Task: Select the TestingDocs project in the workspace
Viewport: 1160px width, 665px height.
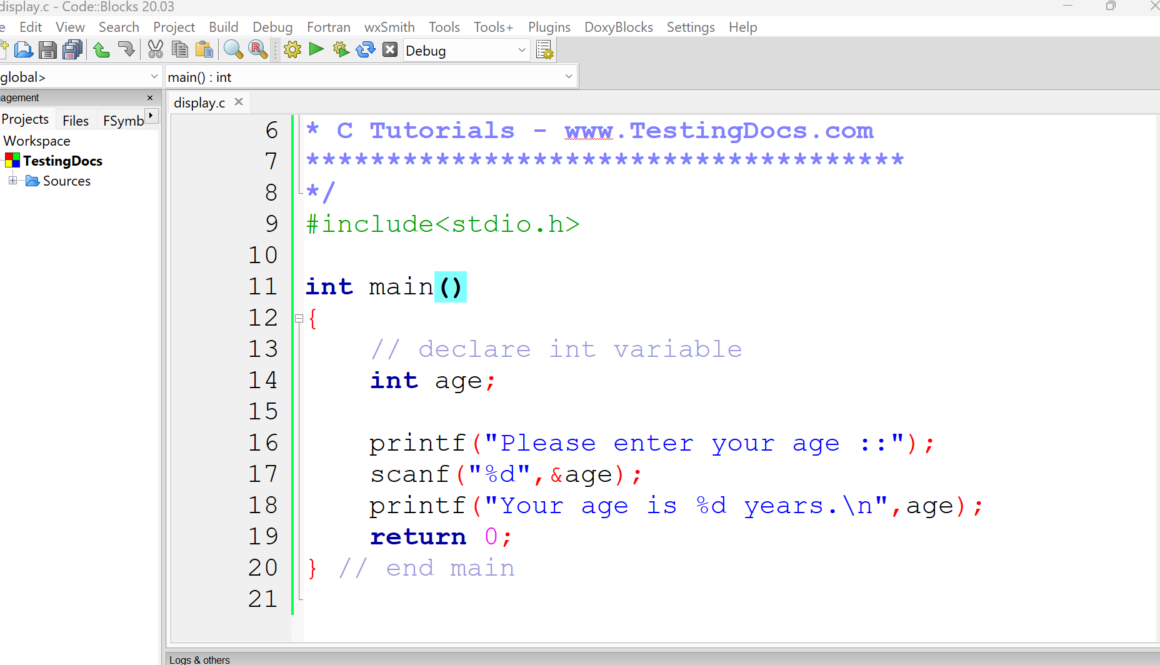Action: point(62,160)
